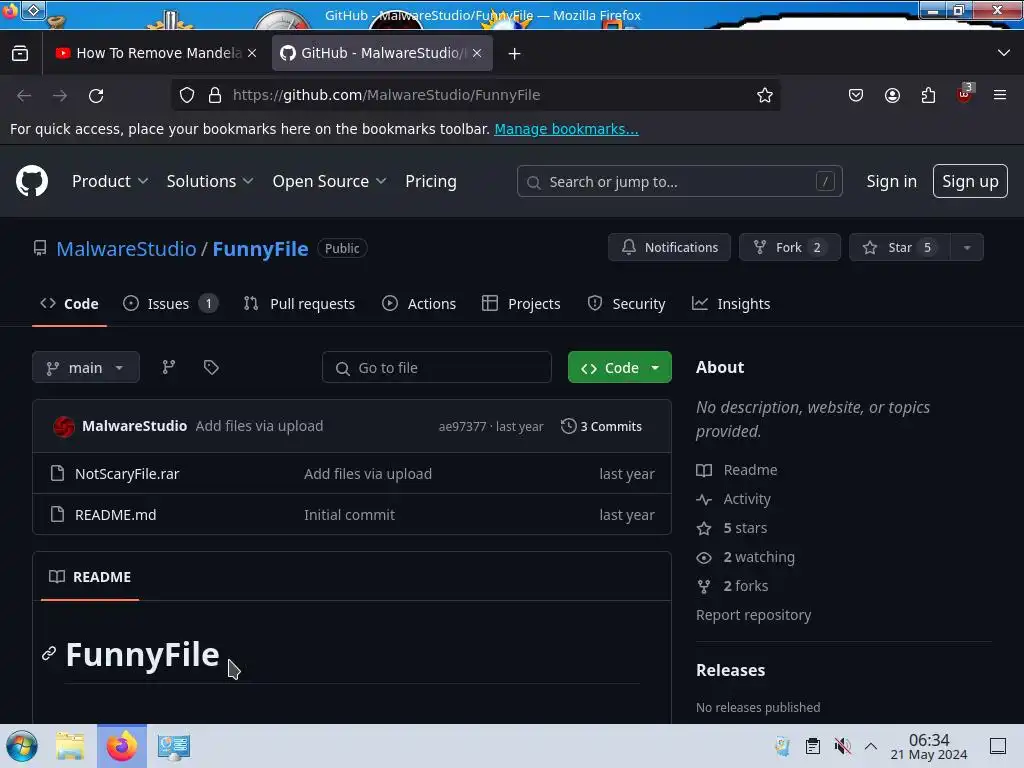Open the README.md file
1024x768 pixels.
(116, 515)
